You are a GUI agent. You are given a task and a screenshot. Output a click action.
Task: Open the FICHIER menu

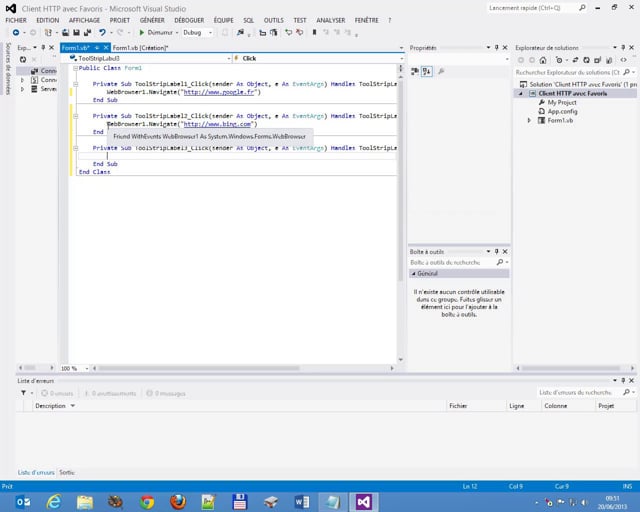point(16,20)
